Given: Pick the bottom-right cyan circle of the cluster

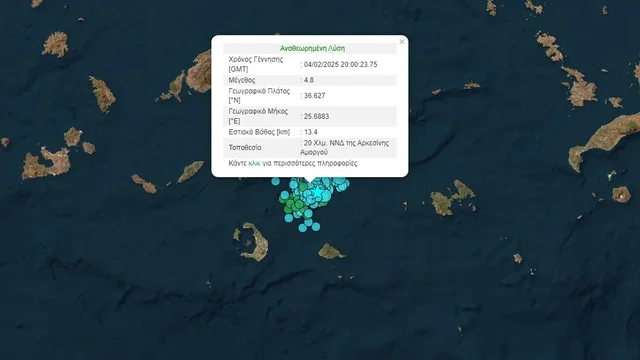Looking at the screenshot, I should [x=316, y=227].
